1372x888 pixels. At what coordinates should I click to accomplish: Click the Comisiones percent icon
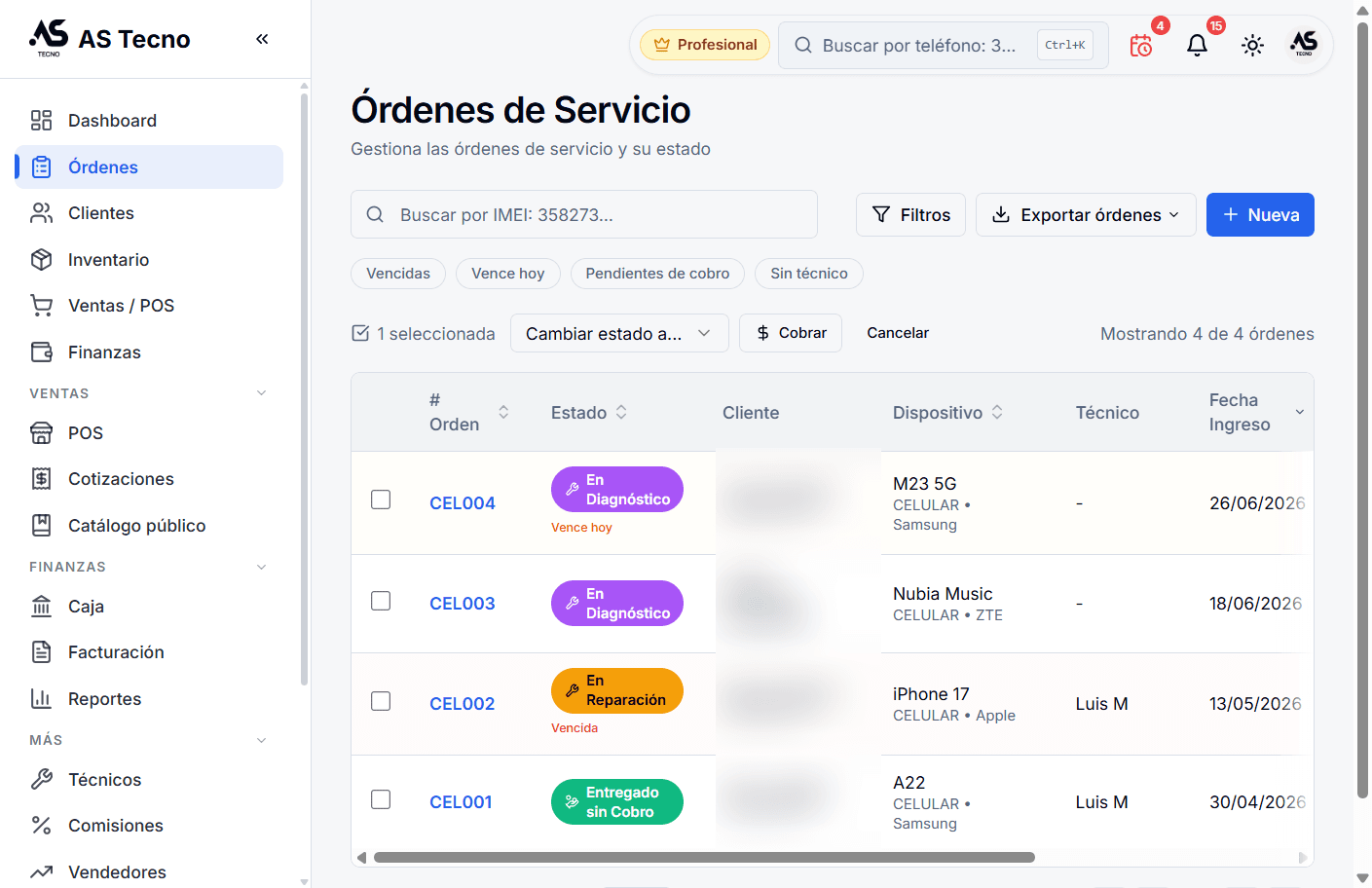pos(41,826)
